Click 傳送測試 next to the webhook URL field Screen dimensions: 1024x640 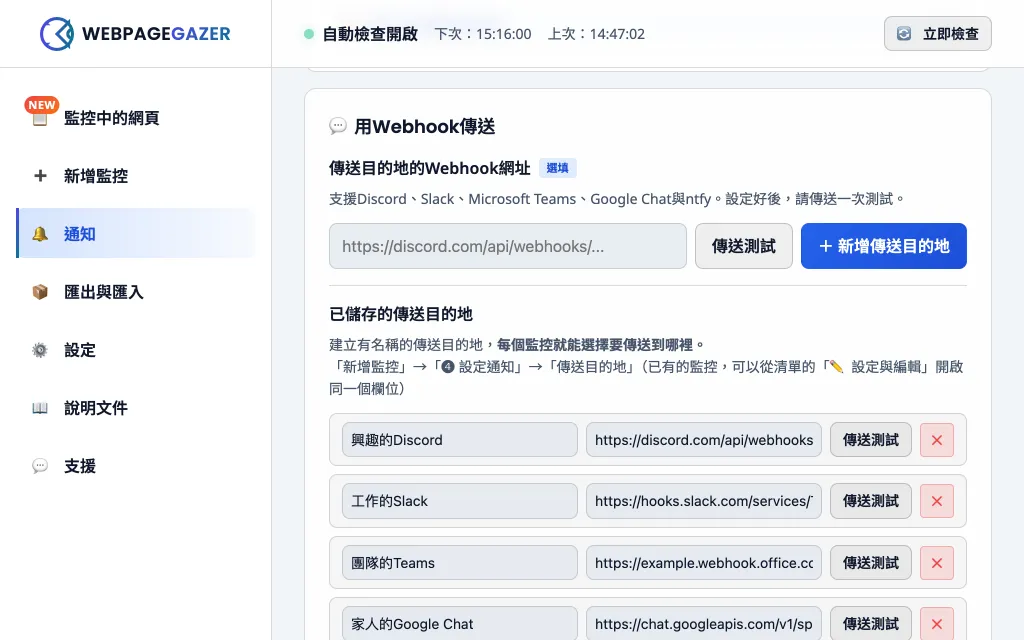[744, 246]
